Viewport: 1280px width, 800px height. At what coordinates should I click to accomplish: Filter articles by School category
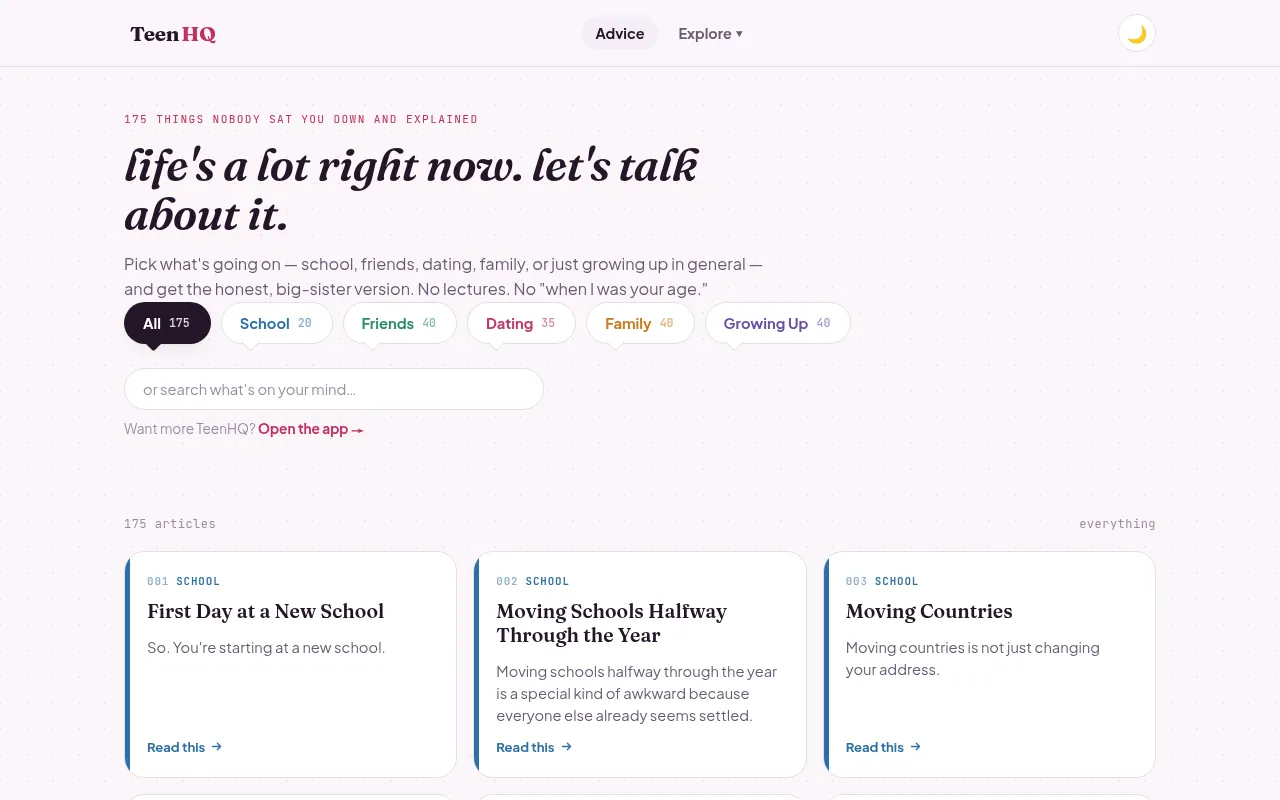pyautogui.click(x=276, y=323)
